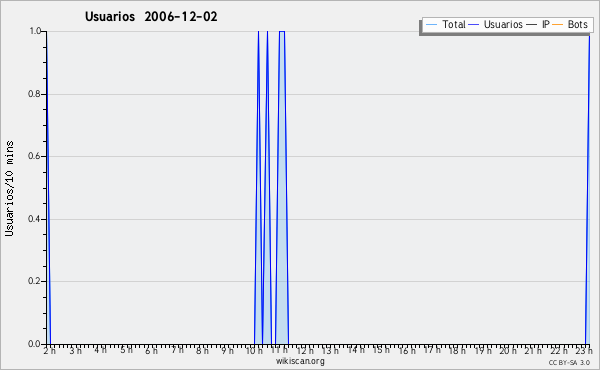This screenshot has height=370, width=600.
Task: Click the 6 h x-axis label
Action: [x=152, y=350]
